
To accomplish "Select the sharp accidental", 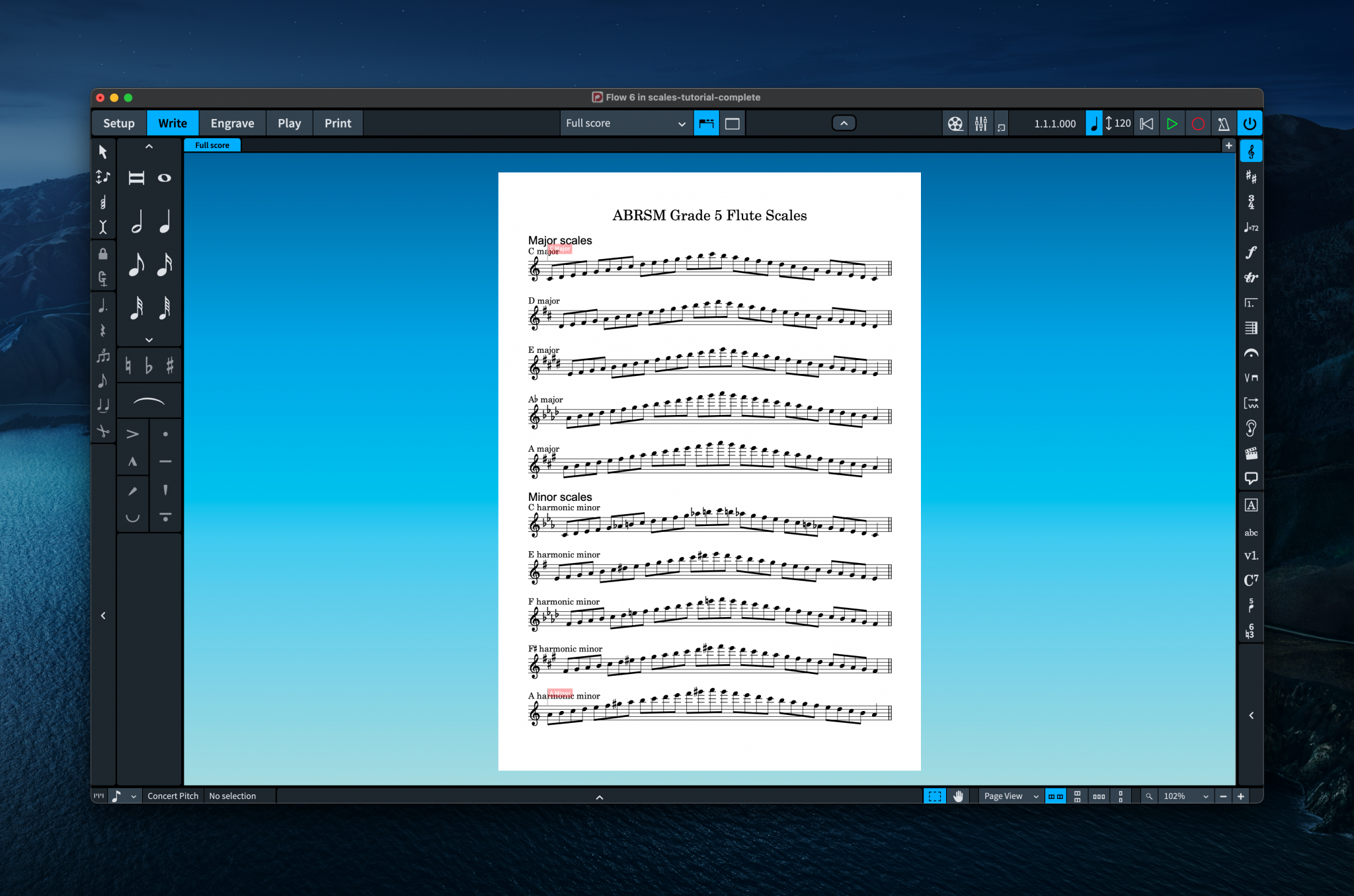I will click(x=170, y=365).
